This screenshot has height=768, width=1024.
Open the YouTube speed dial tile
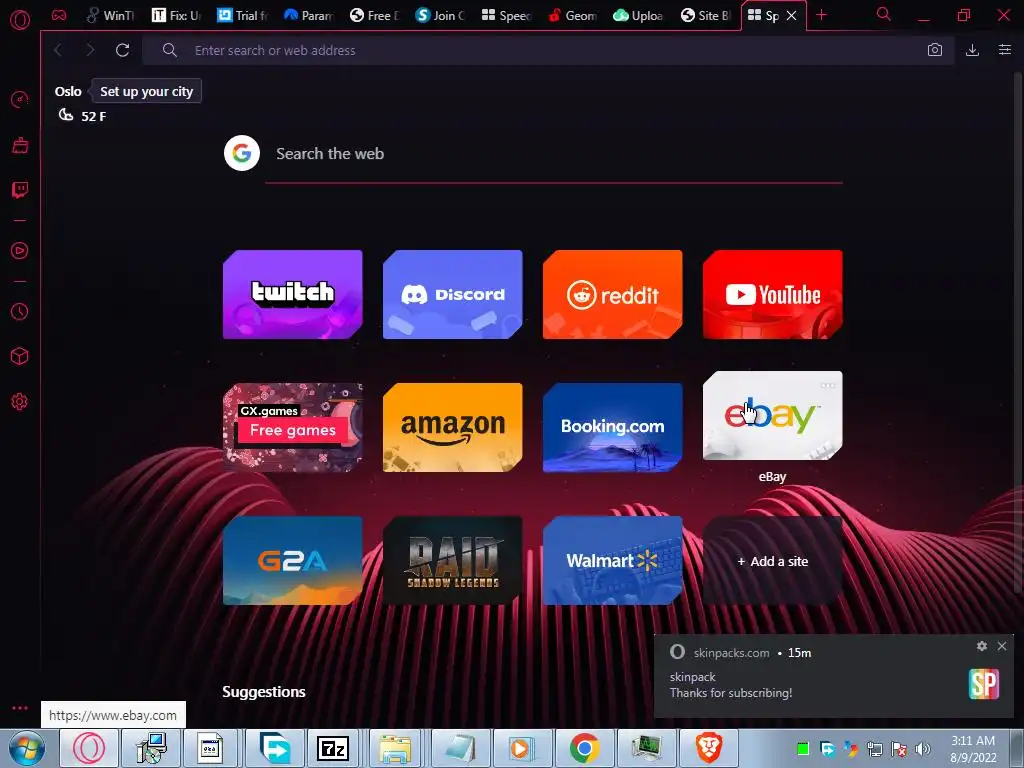pyautogui.click(x=773, y=295)
